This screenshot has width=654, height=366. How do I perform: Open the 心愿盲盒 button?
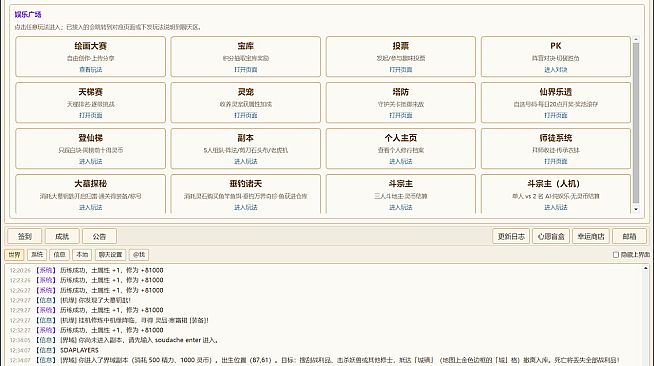(551, 236)
